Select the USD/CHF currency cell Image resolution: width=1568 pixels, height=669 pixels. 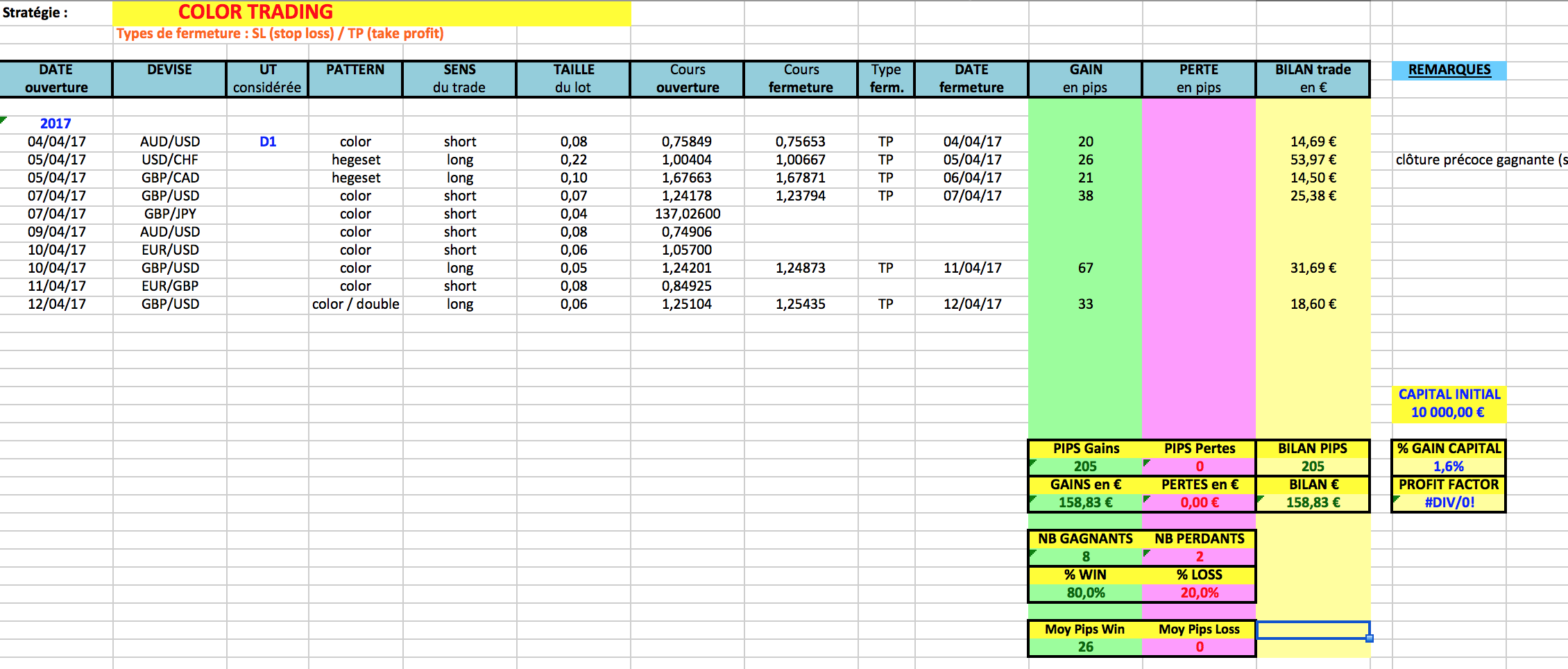point(170,160)
